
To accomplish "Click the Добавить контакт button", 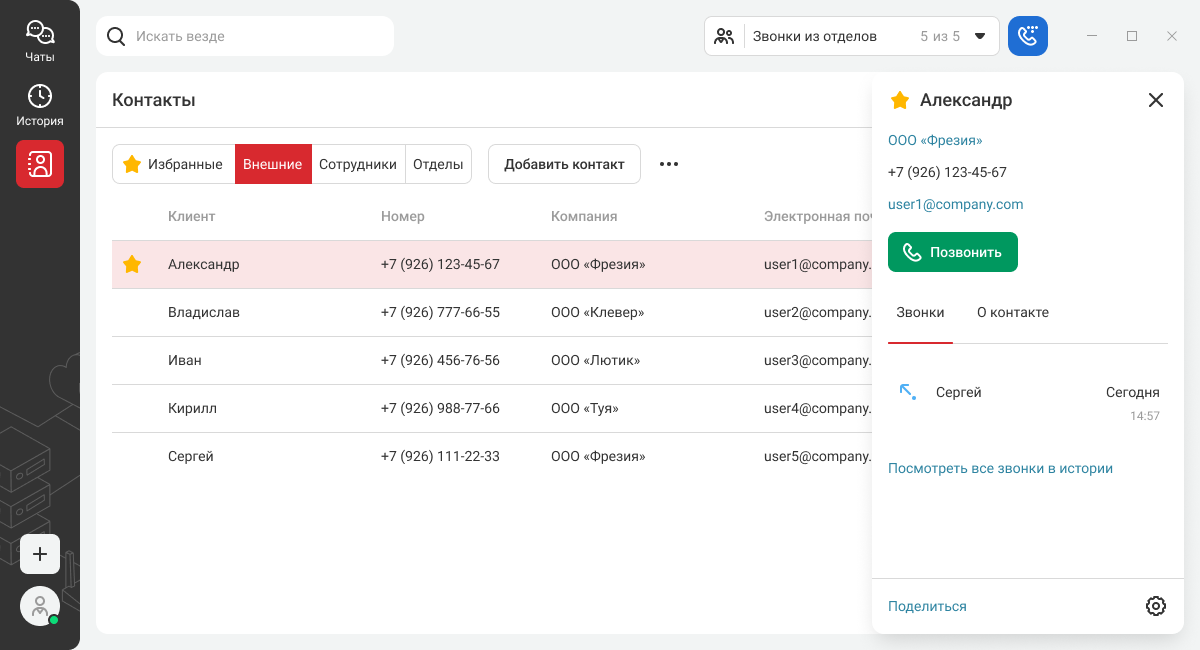I will (x=564, y=164).
